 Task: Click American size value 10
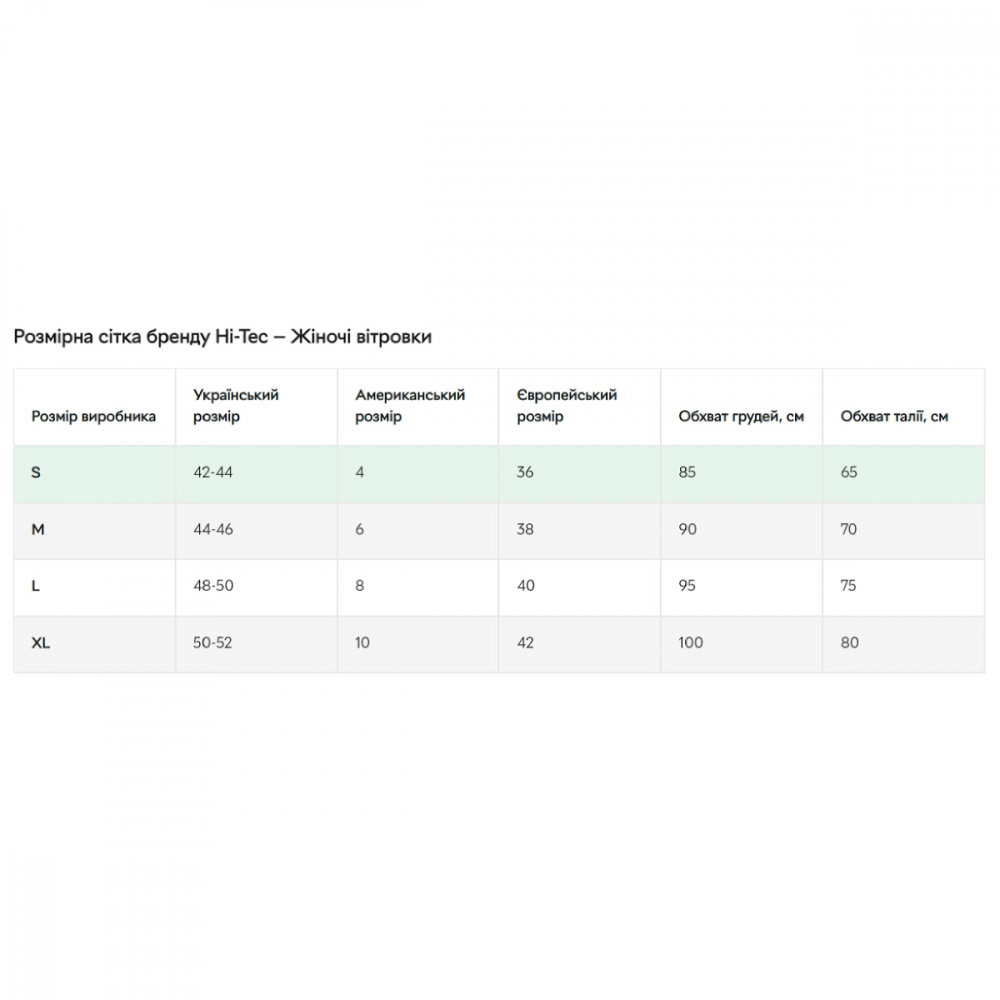[x=362, y=643]
